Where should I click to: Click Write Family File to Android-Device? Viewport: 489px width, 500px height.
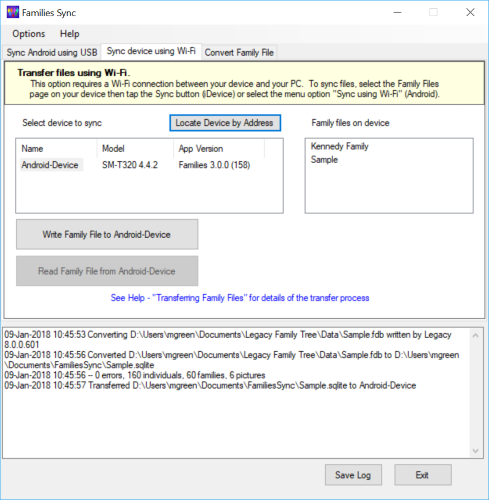(x=107, y=234)
